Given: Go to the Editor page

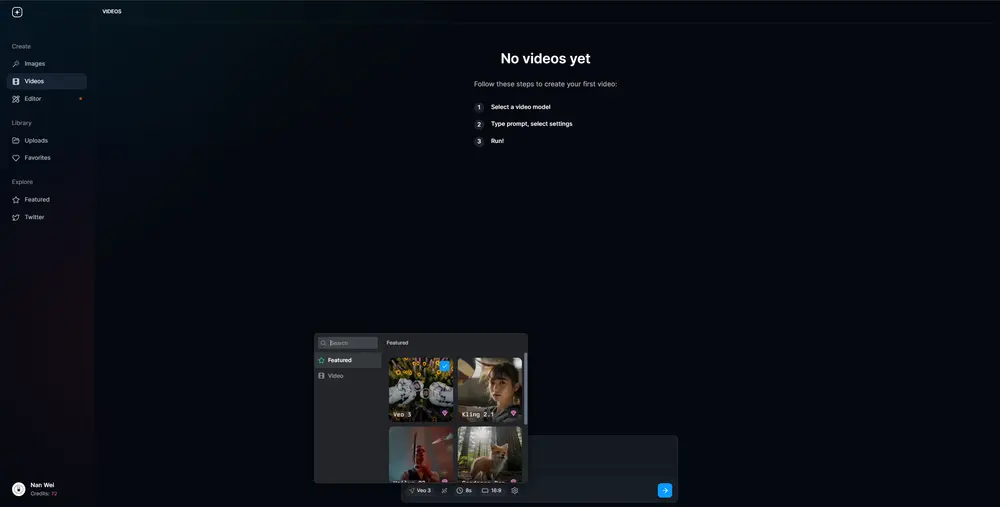Looking at the screenshot, I should click(x=33, y=99).
